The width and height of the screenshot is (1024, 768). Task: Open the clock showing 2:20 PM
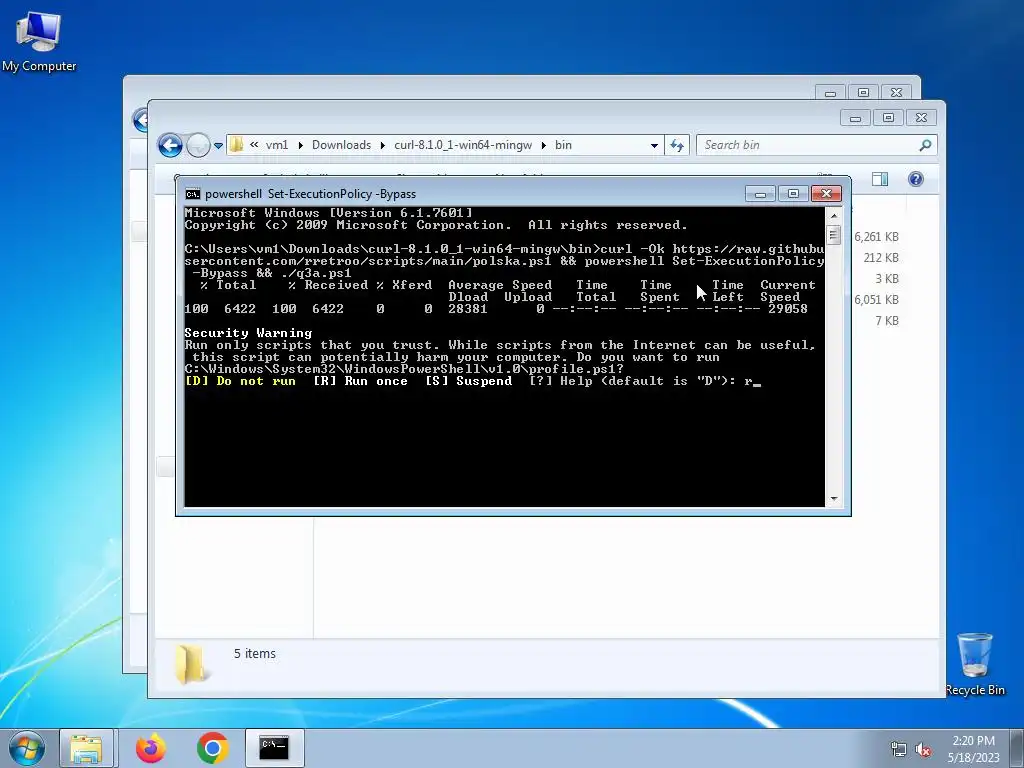point(973,749)
